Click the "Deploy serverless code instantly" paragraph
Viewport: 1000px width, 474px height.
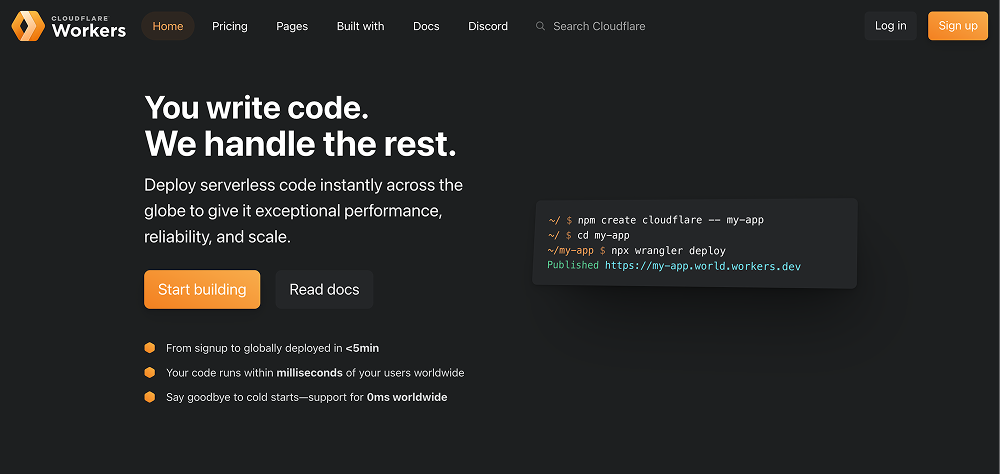(x=304, y=211)
